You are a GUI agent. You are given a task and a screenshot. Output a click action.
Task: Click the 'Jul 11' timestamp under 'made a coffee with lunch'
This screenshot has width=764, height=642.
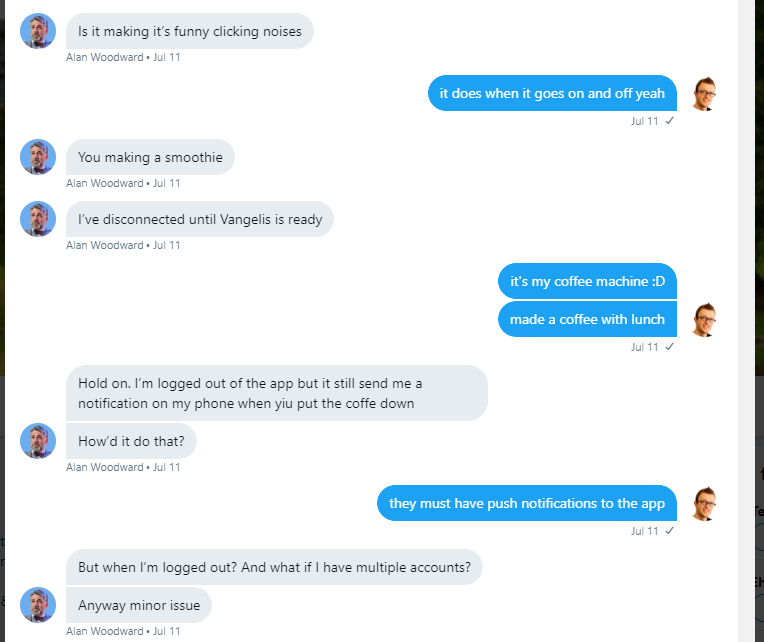(645, 347)
